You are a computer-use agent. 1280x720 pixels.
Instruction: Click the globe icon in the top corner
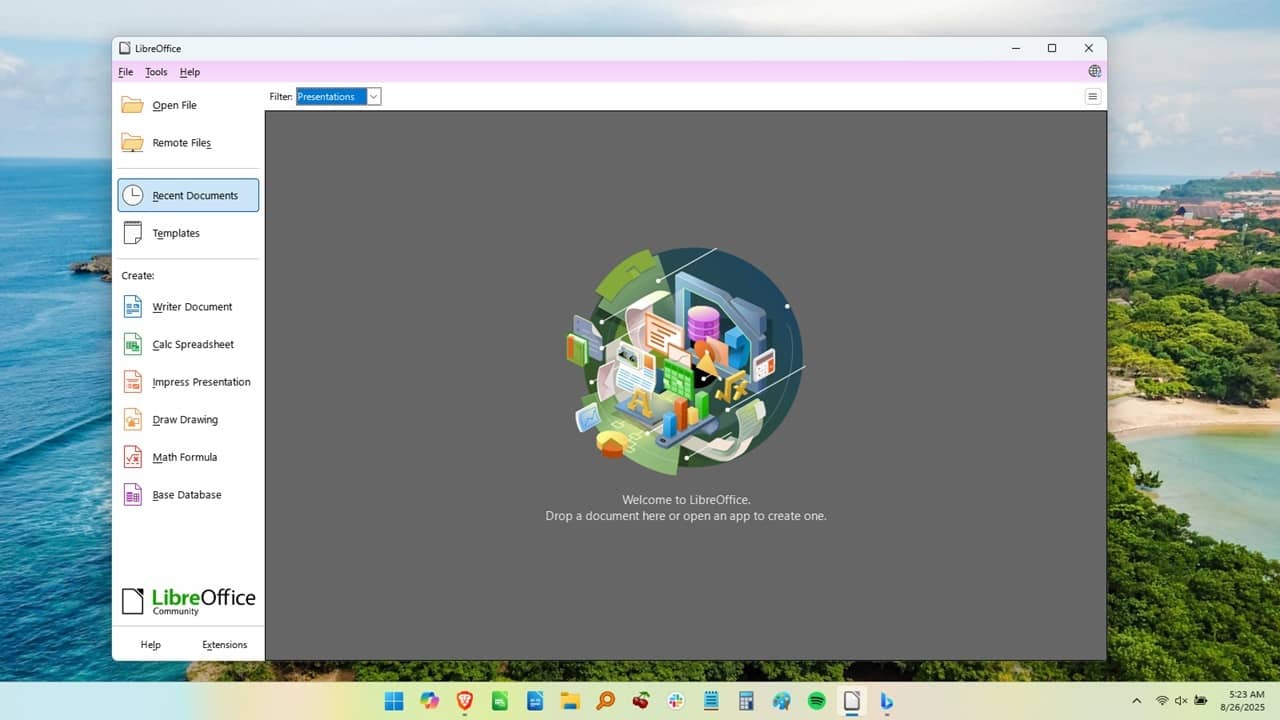1094,71
